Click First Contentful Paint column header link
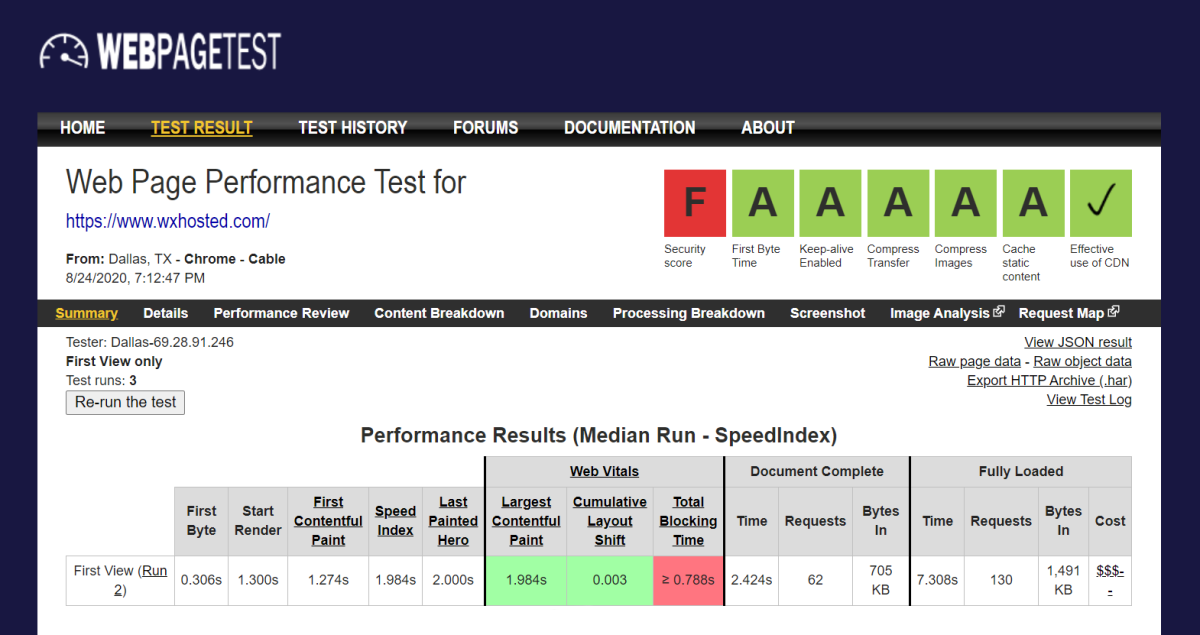The image size is (1200, 635). click(328, 521)
